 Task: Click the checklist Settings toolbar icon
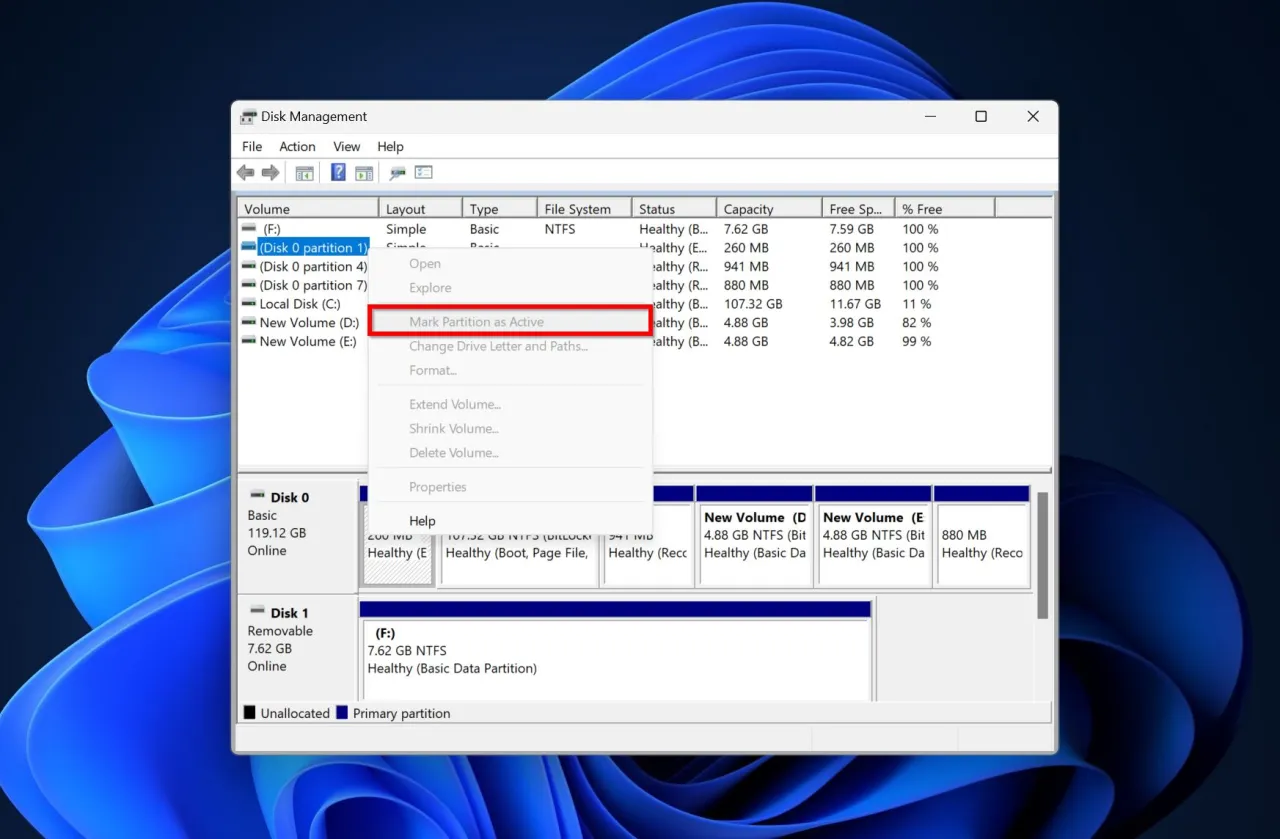click(x=424, y=173)
